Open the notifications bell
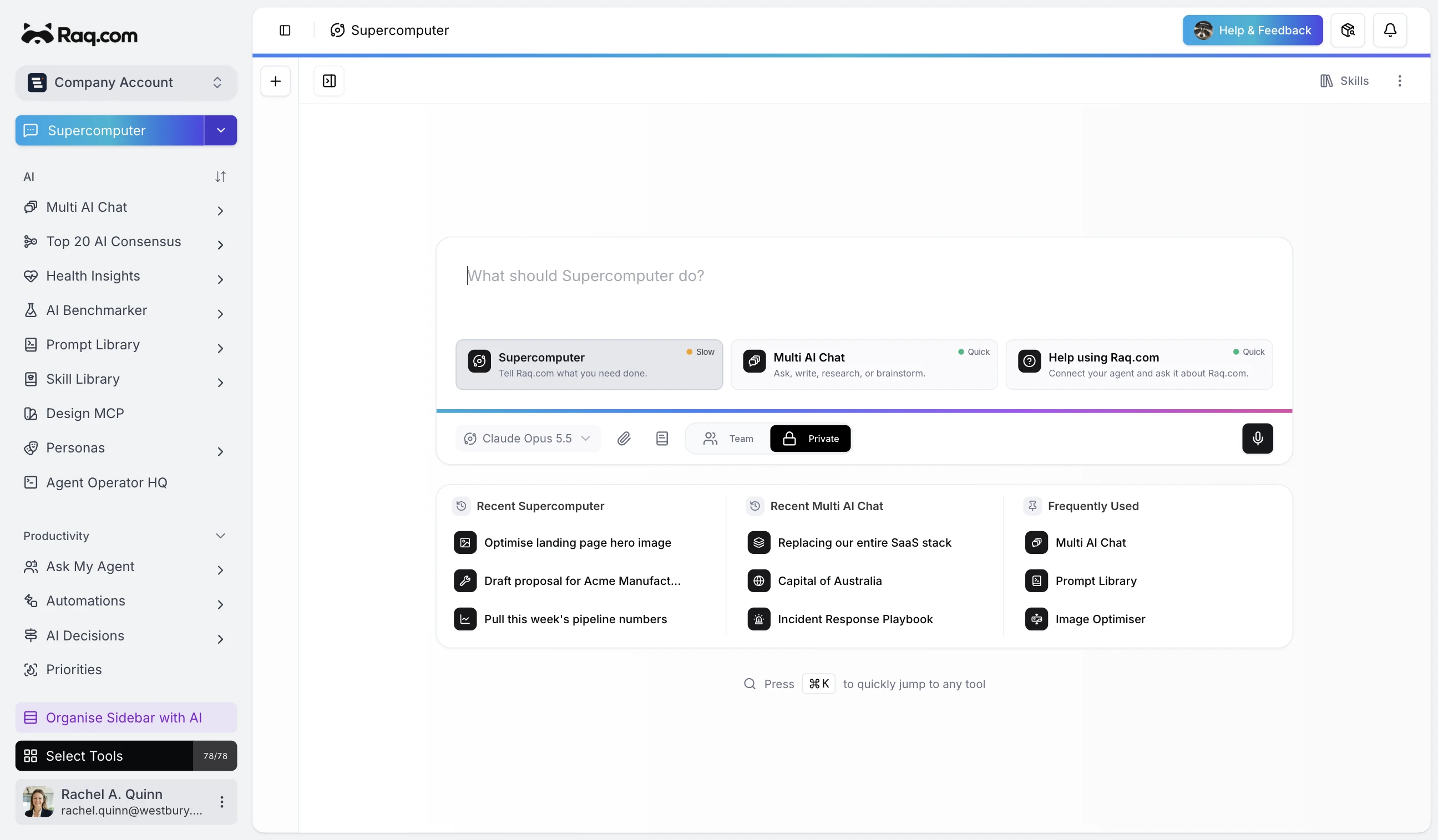The image size is (1438, 840). point(1390,29)
